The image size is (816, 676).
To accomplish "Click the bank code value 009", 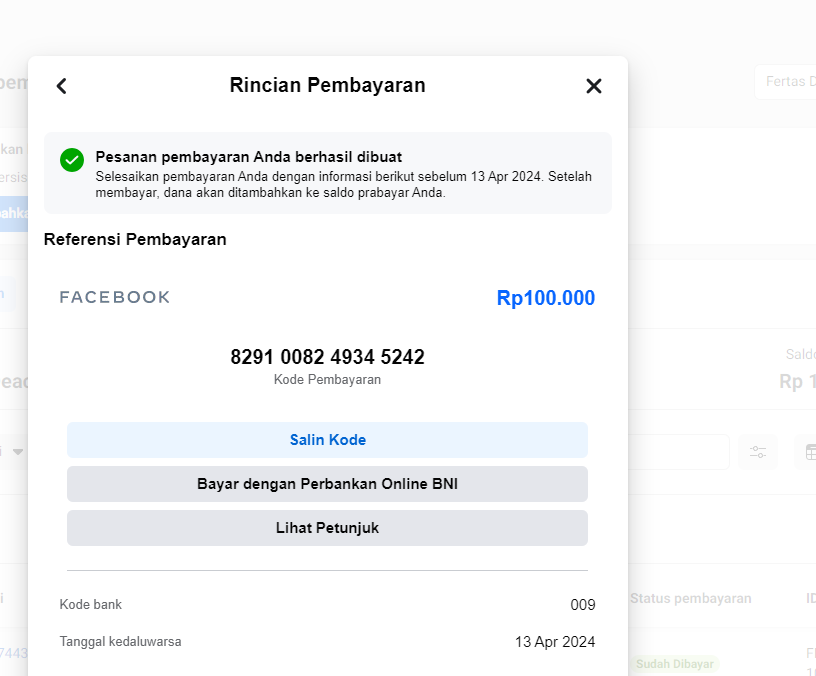I will point(583,605).
